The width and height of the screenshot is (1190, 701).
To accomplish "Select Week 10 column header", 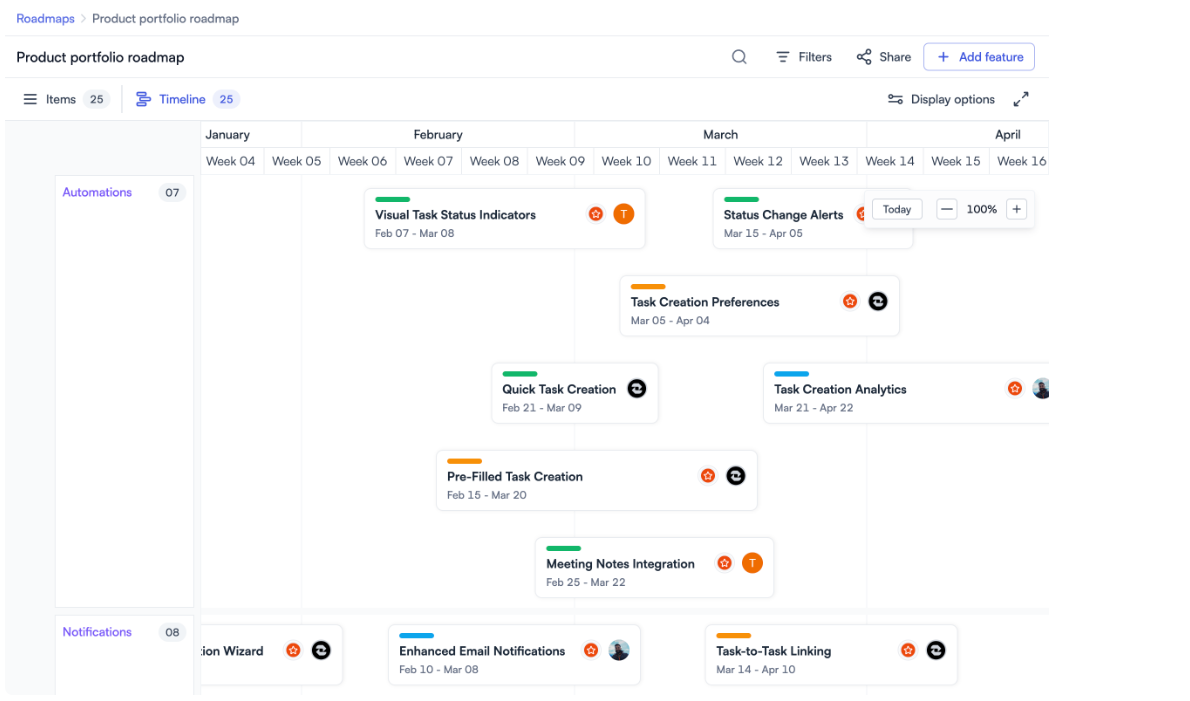I will (626, 161).
